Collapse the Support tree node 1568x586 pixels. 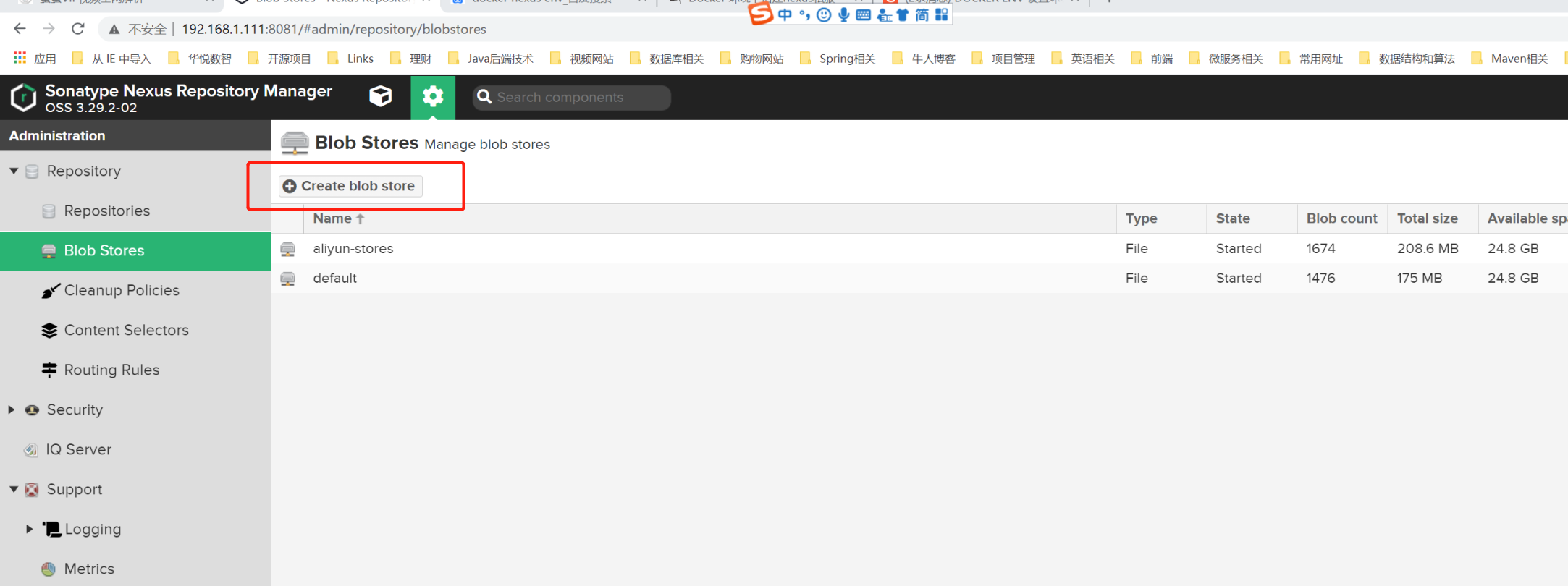click(x=13, y=490)
